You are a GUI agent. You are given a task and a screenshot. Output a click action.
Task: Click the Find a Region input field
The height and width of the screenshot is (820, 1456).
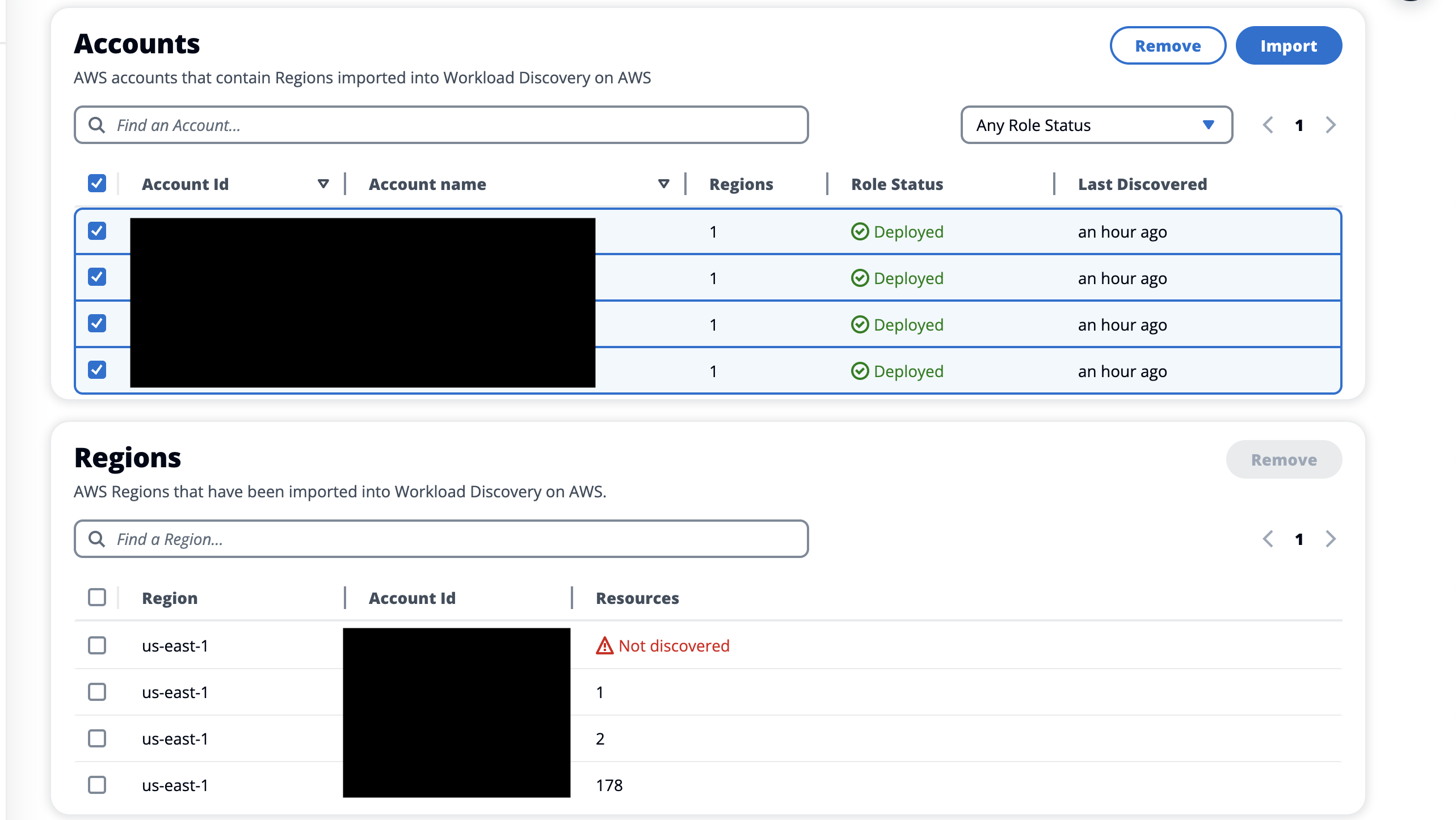(x=397, y=538)
